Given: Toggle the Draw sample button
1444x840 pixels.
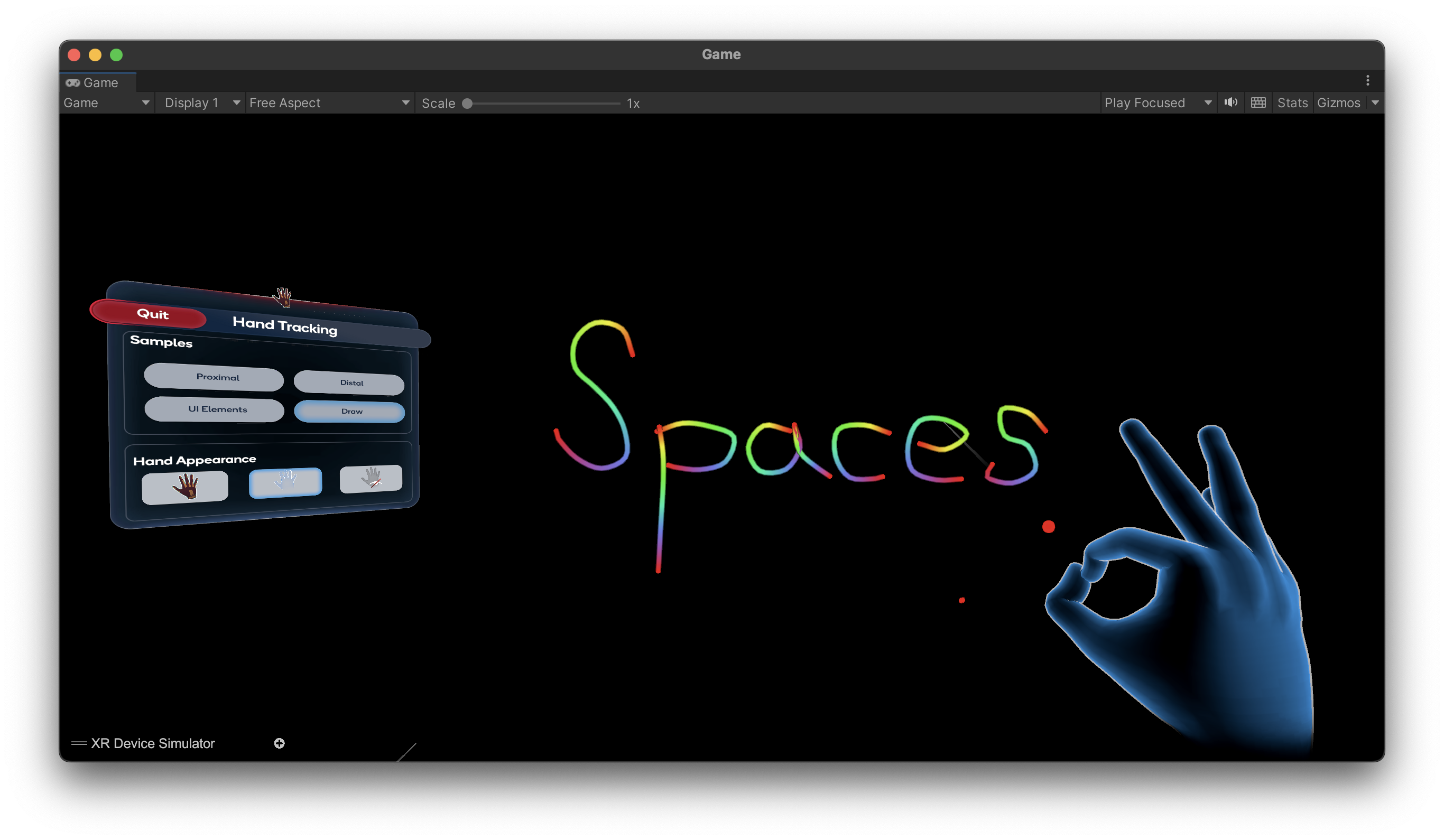Looking at the screenshot, I should pos(349,411).
